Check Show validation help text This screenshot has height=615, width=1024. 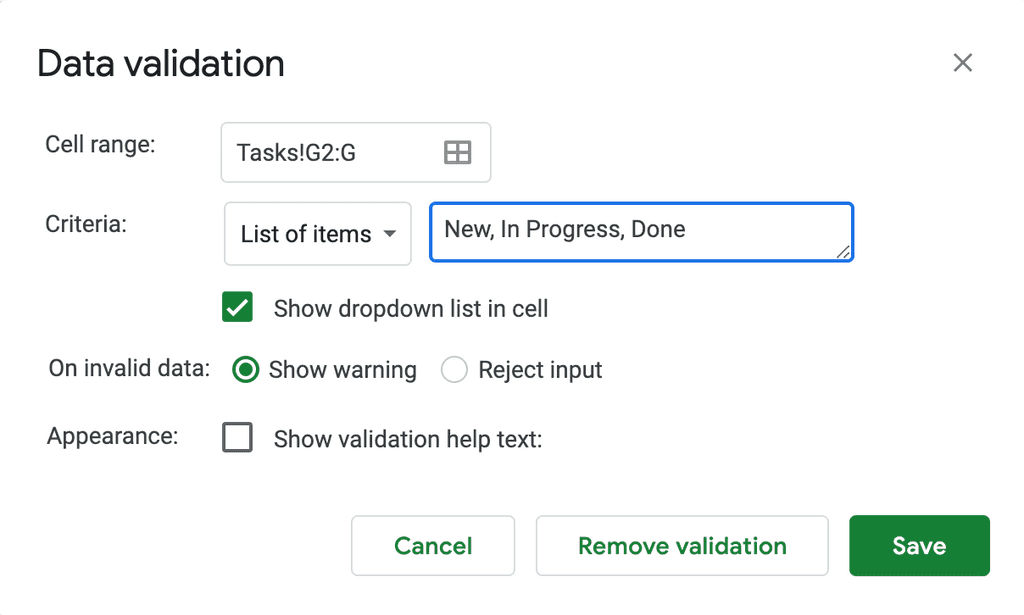[237, 437]
